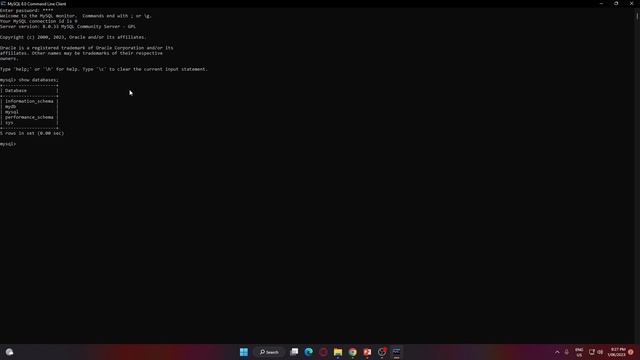Click the 'show databases;' command text
The width and height of the screenshot is (640, 360).
[x=38, y=80]
